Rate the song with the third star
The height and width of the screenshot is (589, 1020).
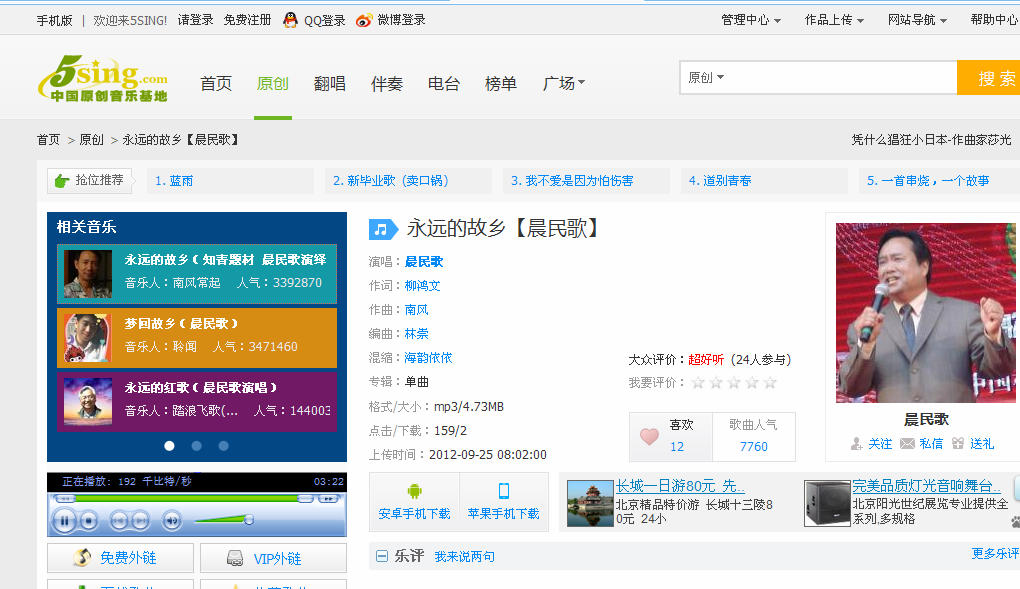[734, 383]
